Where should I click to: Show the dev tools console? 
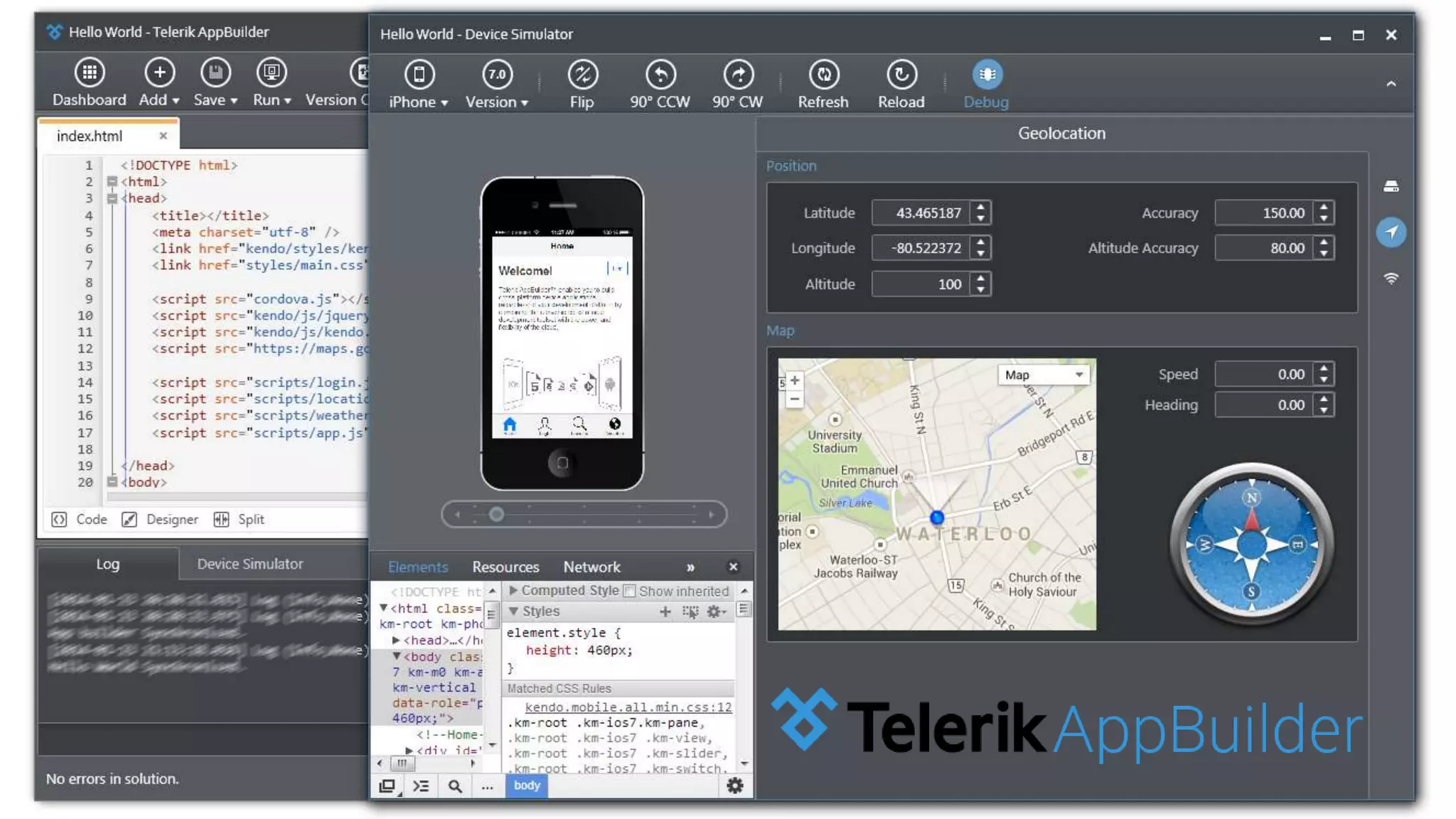tap(422, 786)
